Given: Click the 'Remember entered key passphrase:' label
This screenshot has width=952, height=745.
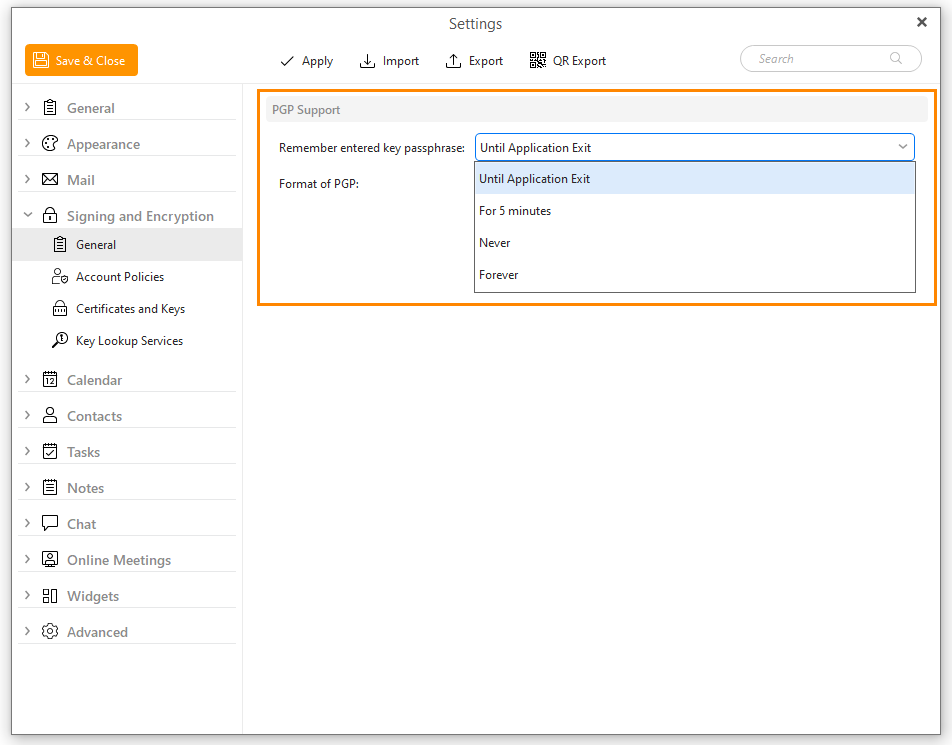Looking at the screenshot, I should click(x=372, y=148).
